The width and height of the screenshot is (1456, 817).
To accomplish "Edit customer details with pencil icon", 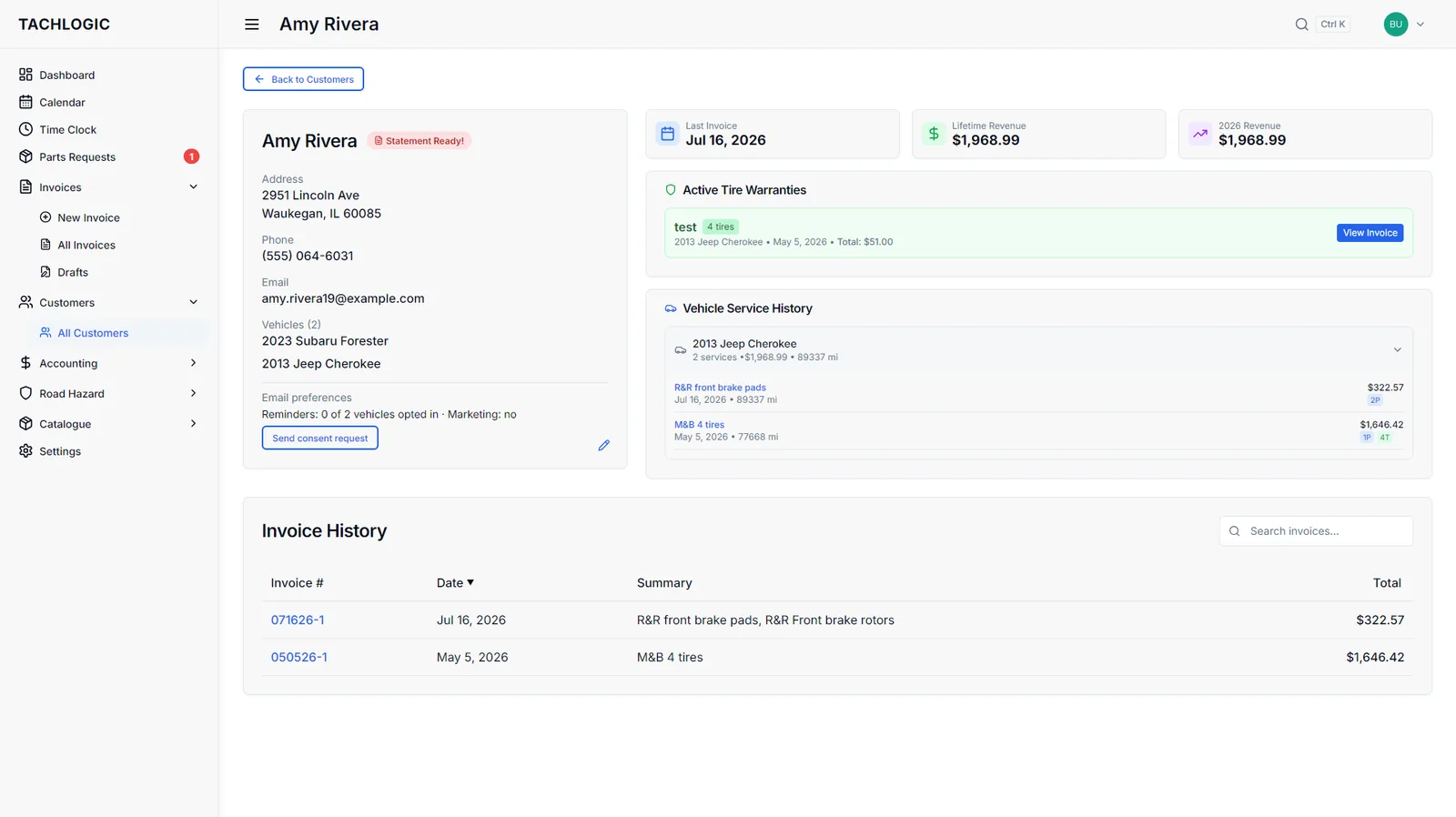I will (x=603, y=445).
